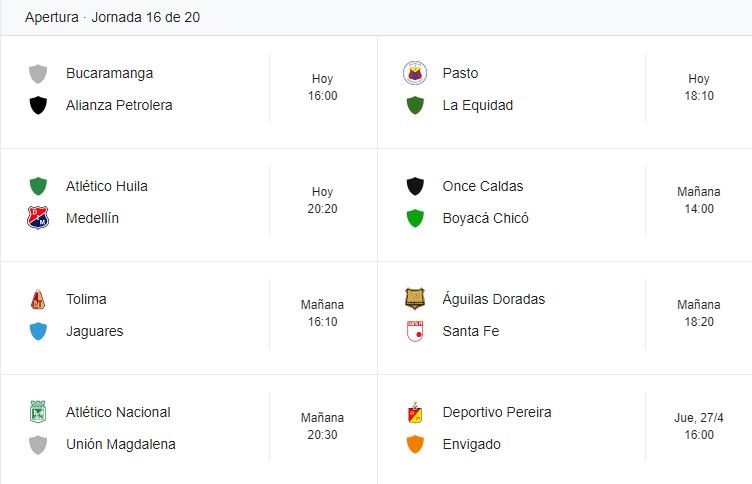752x484 pixels.
Task: Click the Apertura Jornada 16 de 20 header
Action: [112, 17]
